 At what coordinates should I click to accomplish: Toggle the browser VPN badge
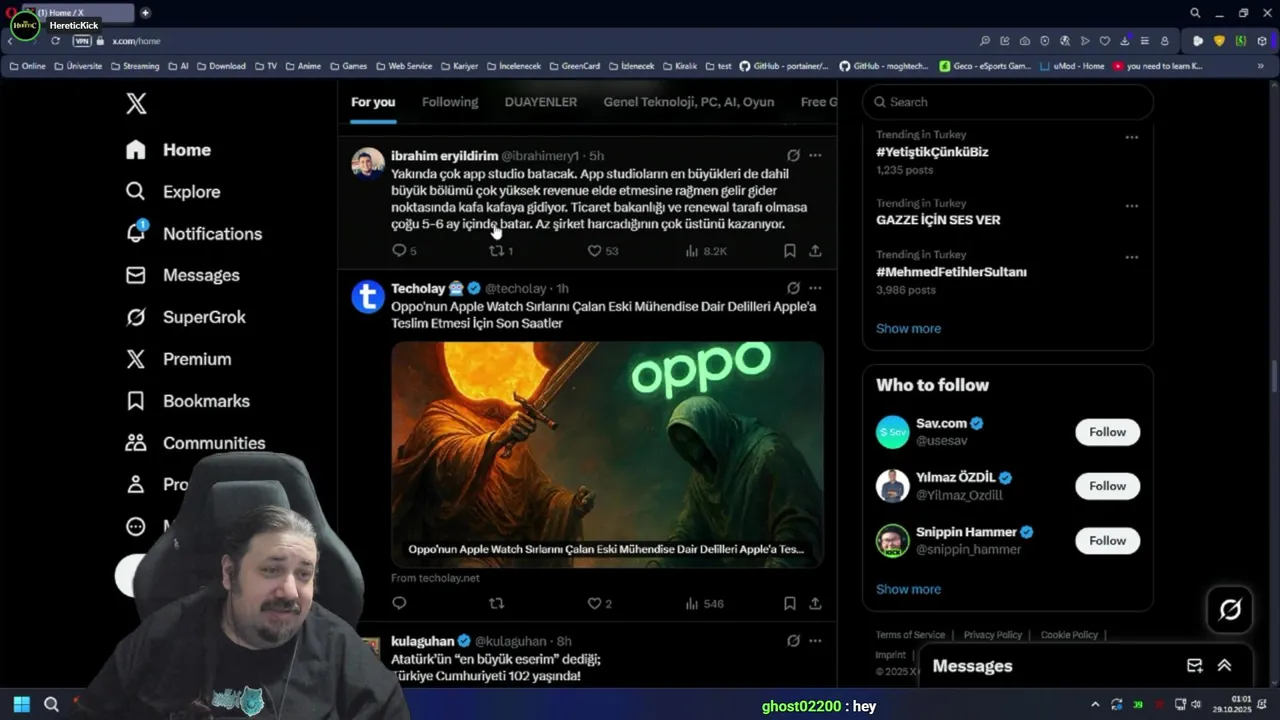82,41
